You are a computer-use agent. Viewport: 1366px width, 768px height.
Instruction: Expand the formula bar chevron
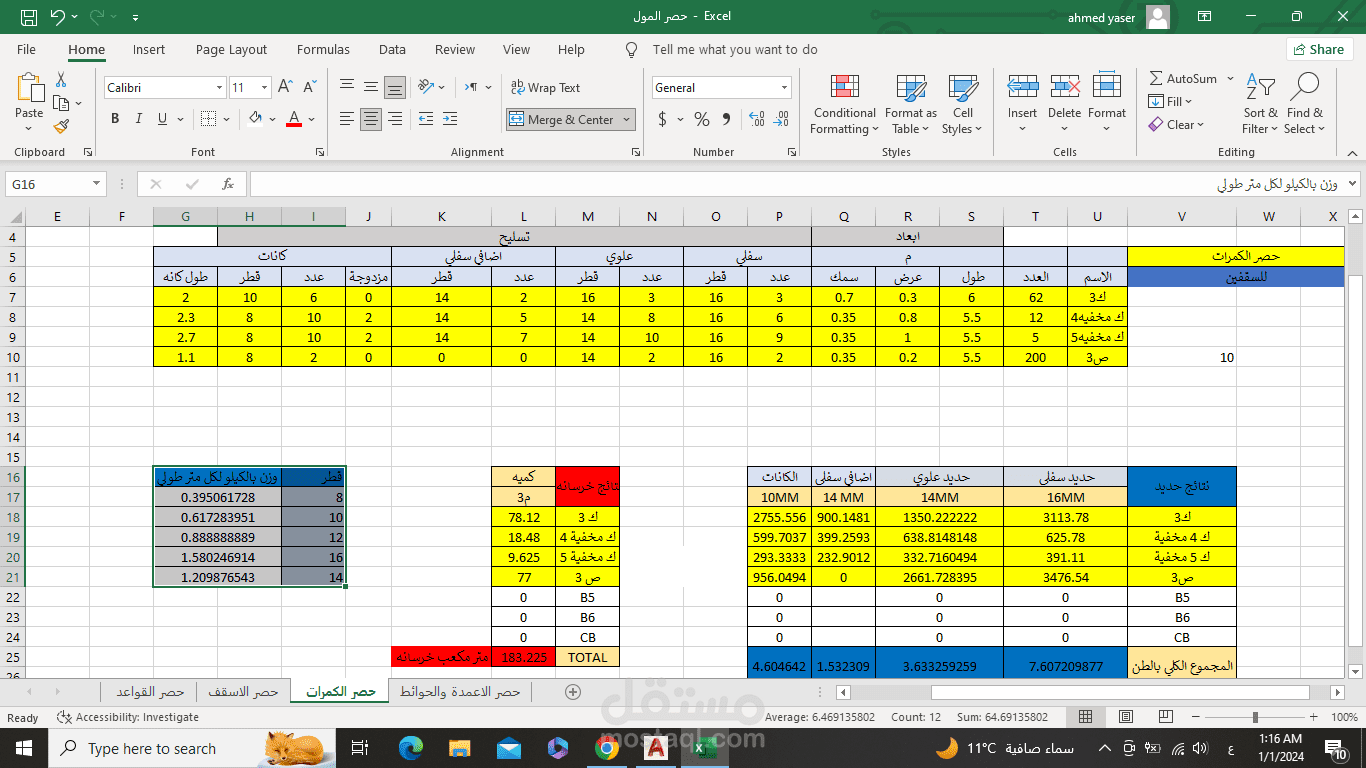(x=1353, y=184)
